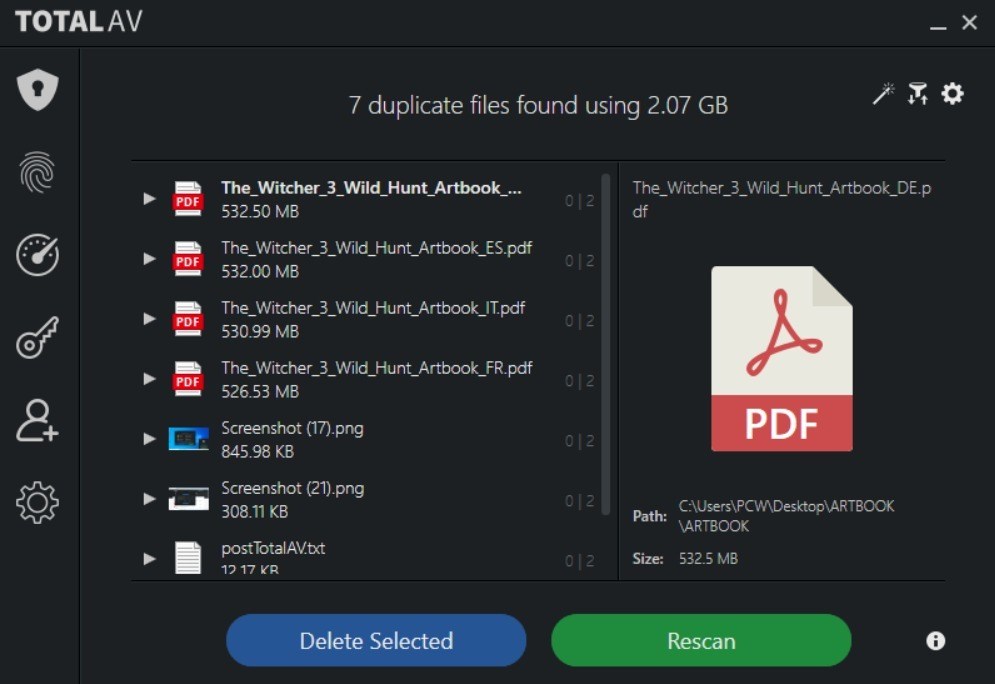Click the file list vertical scrollbar
Viewport: 995px width, 684px height.
[x=605, y=344]
